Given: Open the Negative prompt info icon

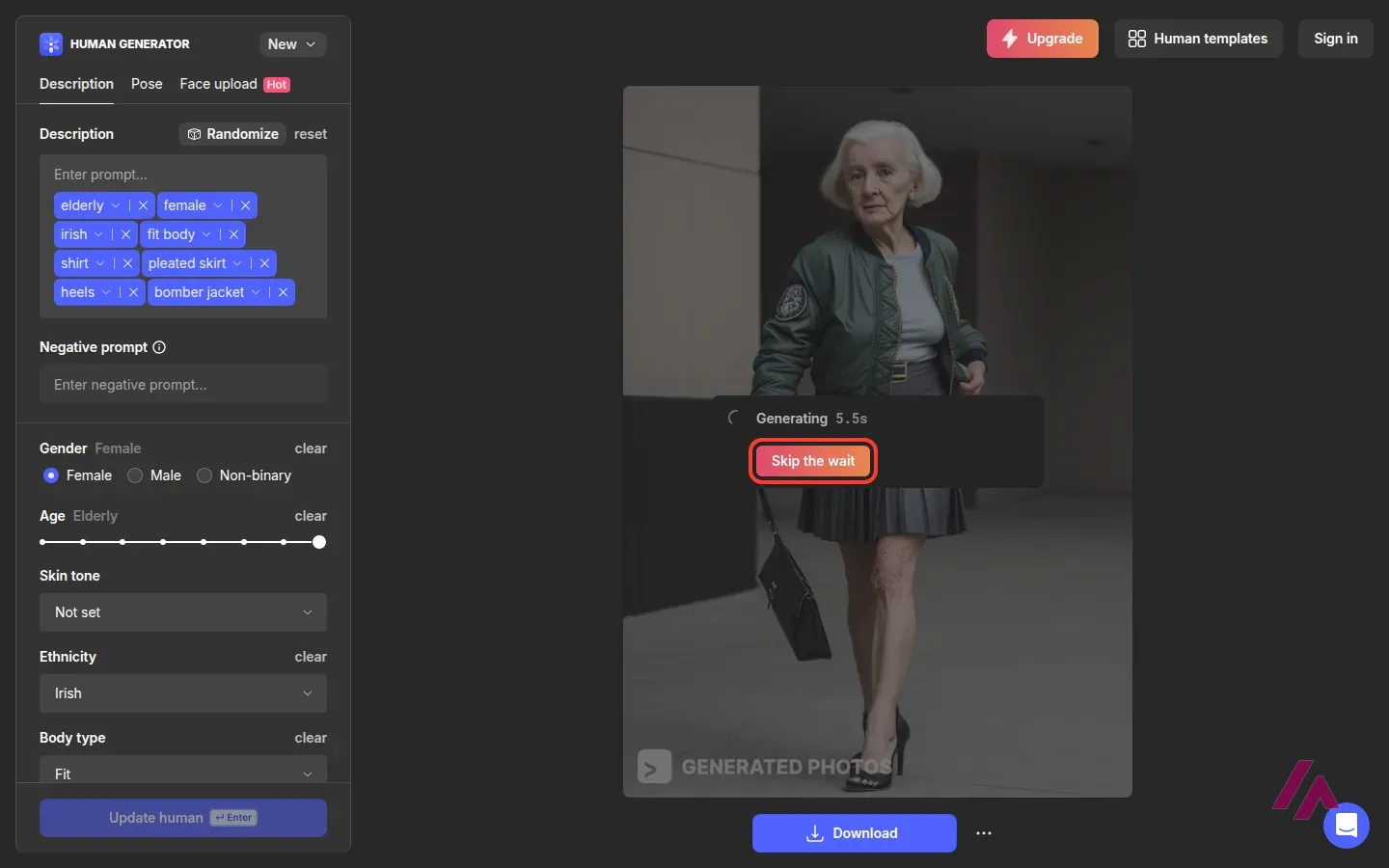Looking at the screenshot, I should [159, 347].
